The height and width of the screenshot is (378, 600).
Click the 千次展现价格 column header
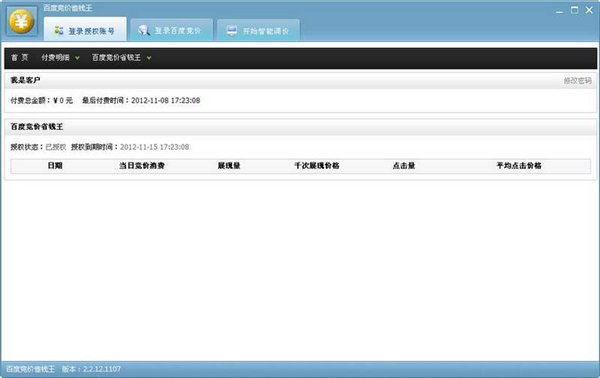[x=317, y=166]
